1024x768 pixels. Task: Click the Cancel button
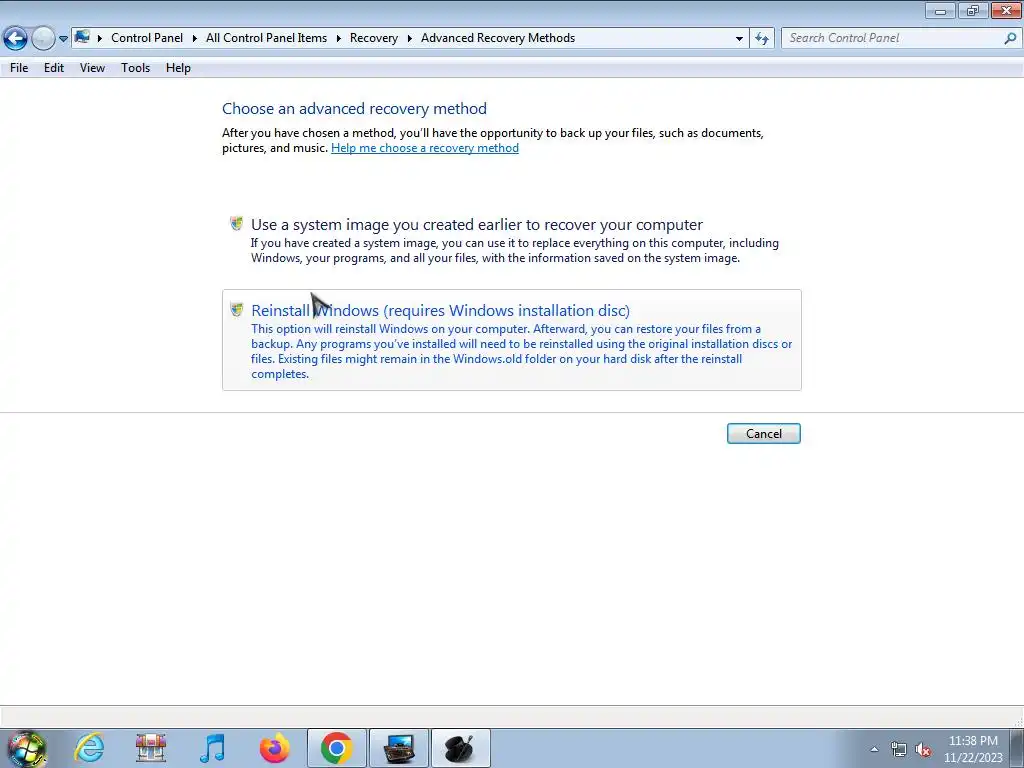763,434
